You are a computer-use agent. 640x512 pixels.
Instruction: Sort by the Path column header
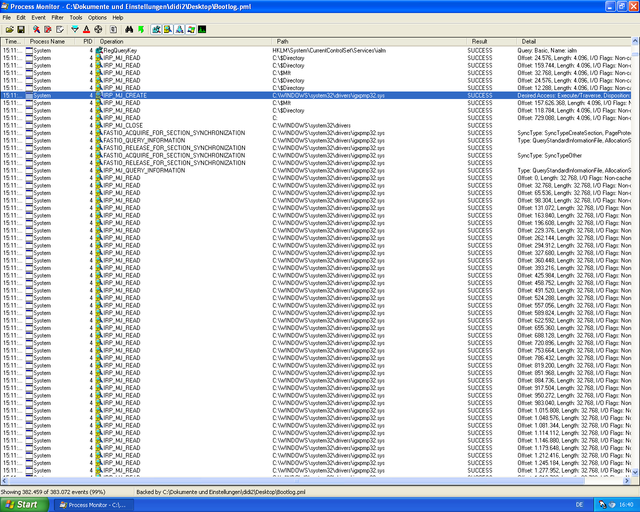click(369, 42)
